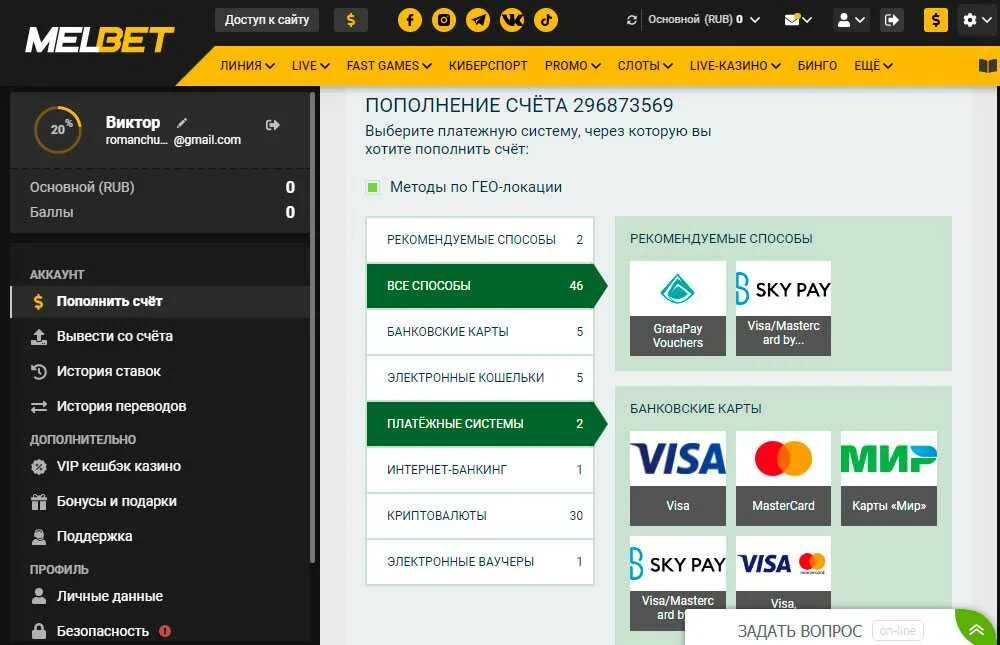Choose the combined Visa Mastercard tile
The height and width of the screenshot is (645, 1000).
[783, 573]
